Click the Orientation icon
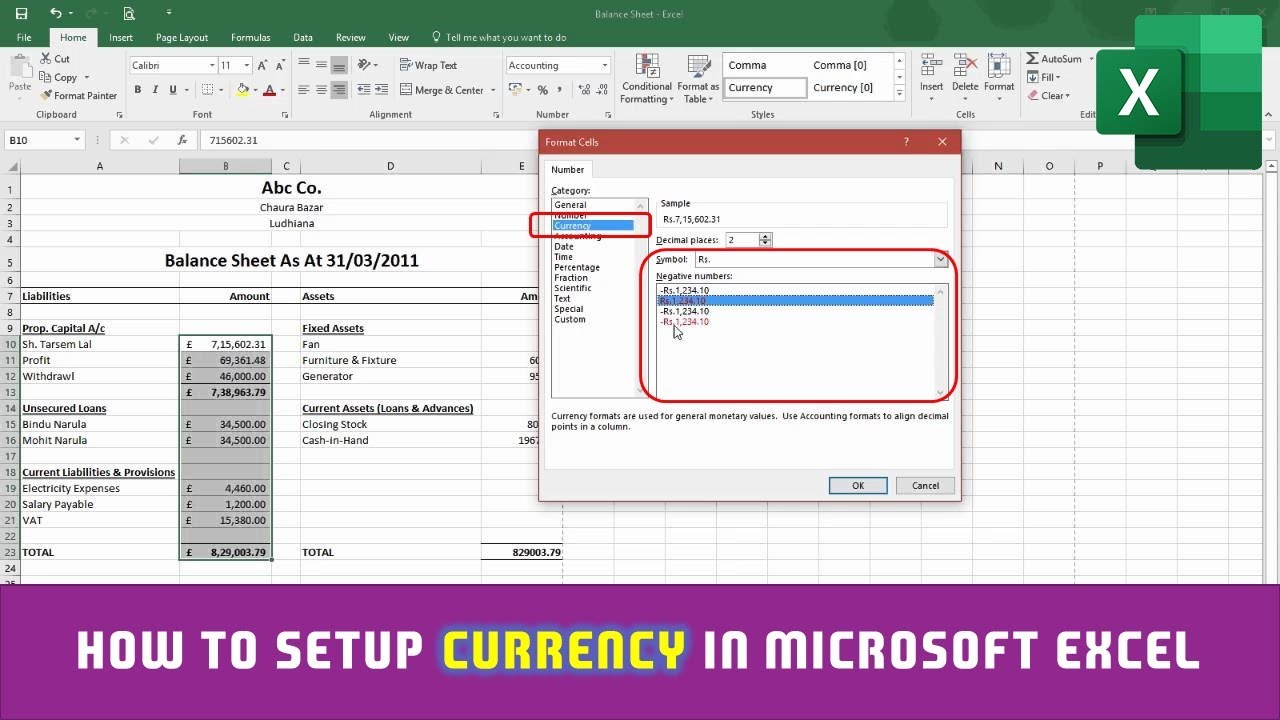Screen dimensions: 1280x720 [364, 65]
